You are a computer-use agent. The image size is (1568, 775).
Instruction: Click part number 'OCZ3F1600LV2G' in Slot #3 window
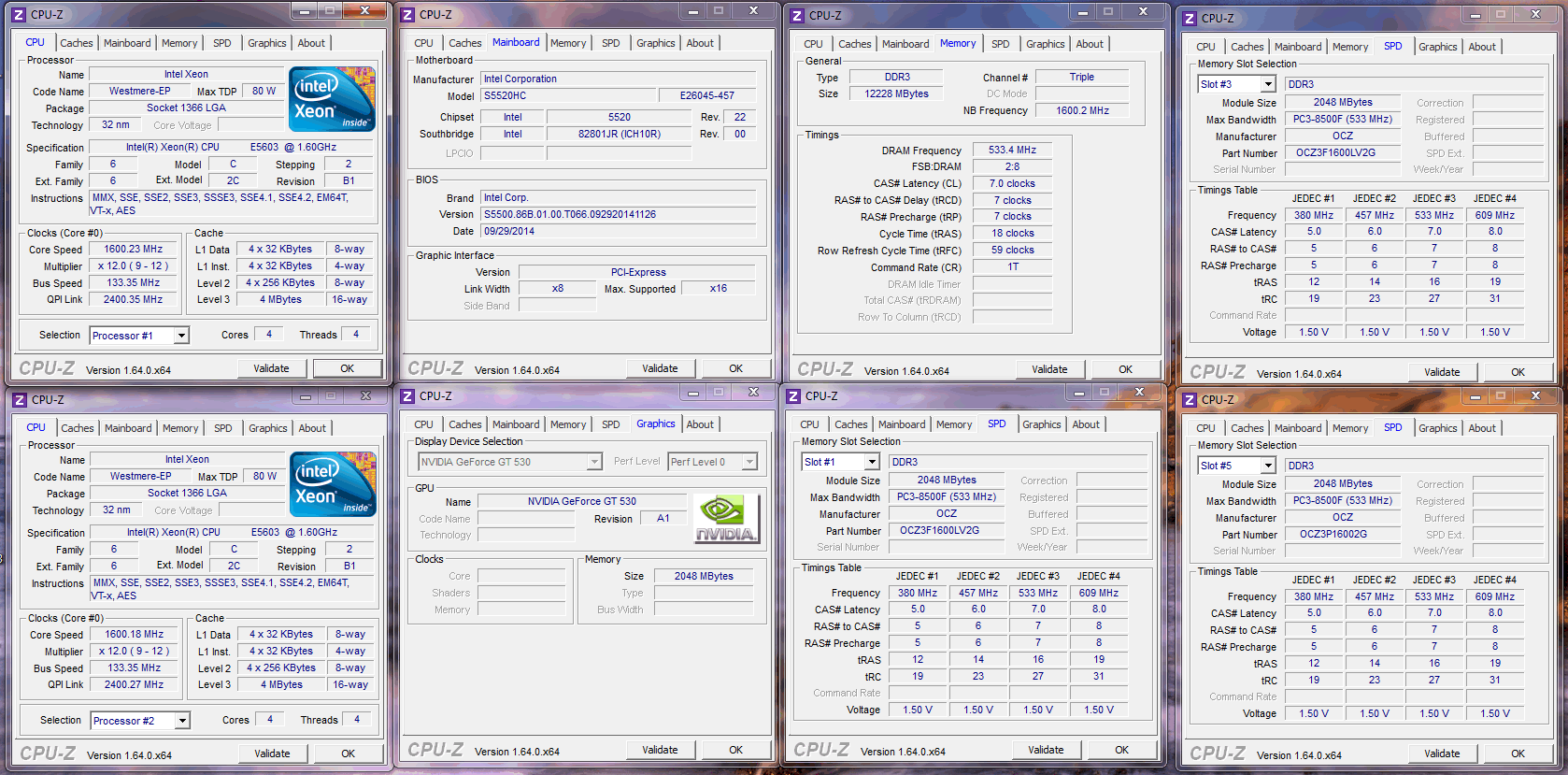coord(1343,152)
